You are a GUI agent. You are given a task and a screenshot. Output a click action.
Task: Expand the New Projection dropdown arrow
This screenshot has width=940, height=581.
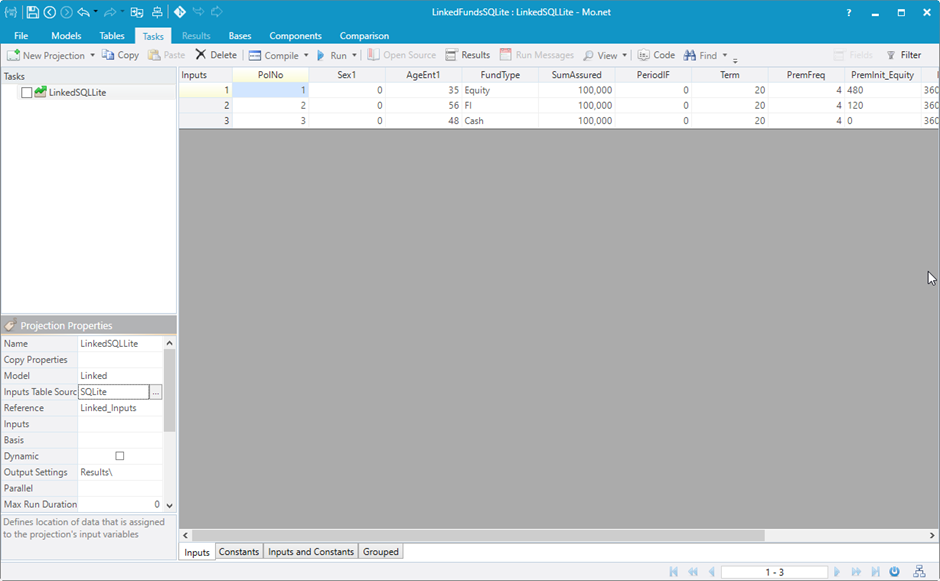point(93,56)
